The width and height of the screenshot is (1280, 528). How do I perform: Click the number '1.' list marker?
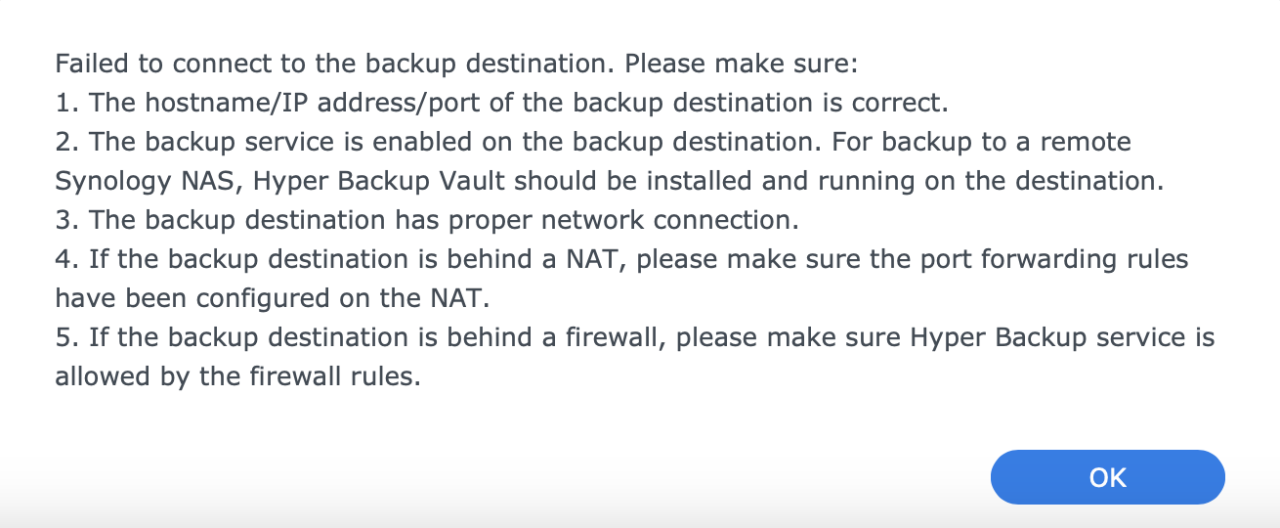coord(67,103)
